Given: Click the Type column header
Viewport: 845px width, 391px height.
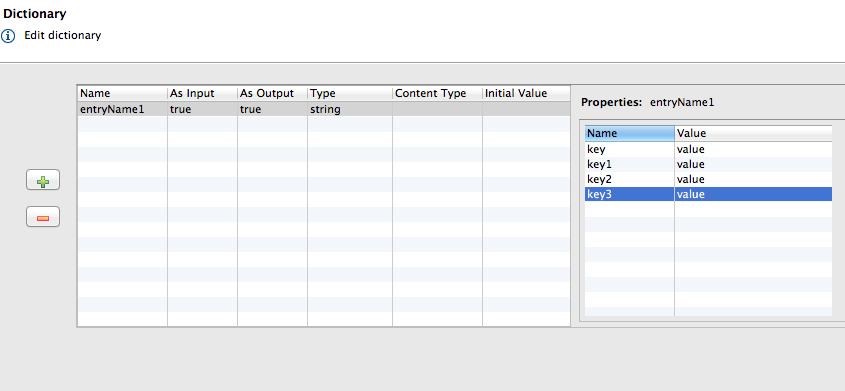Looking at the screenshot, I should tap(350, 93).
